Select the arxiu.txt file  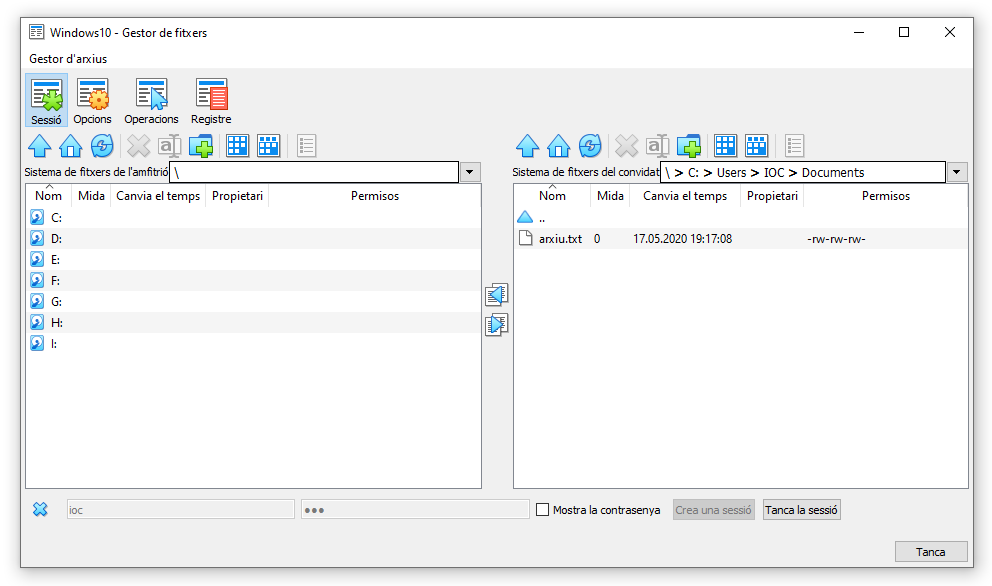pos(559,239)
